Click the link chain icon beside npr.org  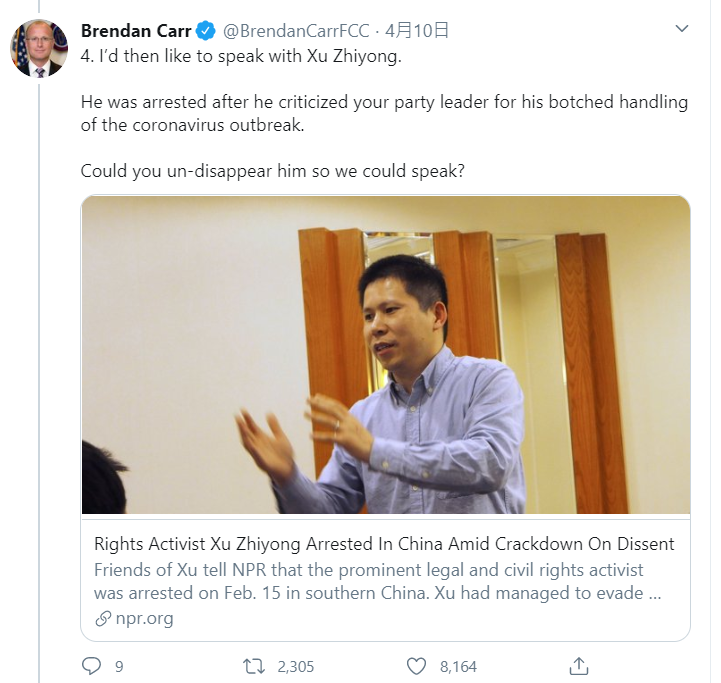102,618
